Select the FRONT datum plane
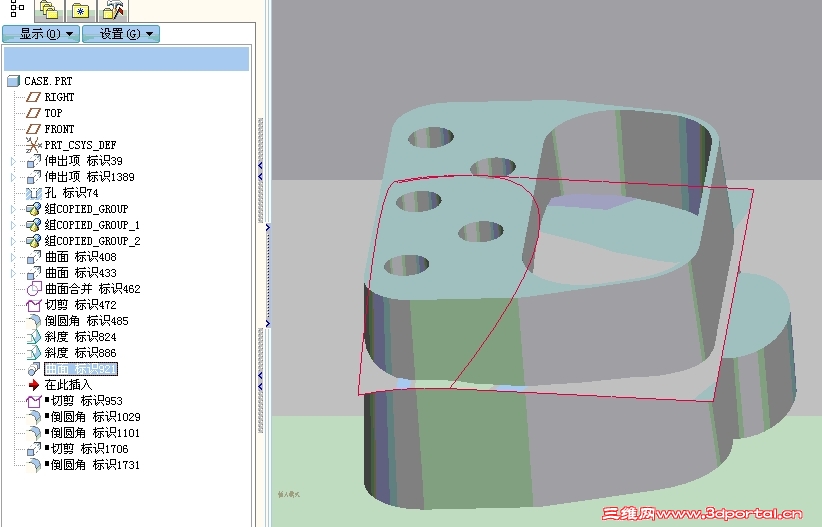Screen dimensions: 822x527 tap(59, 129)
